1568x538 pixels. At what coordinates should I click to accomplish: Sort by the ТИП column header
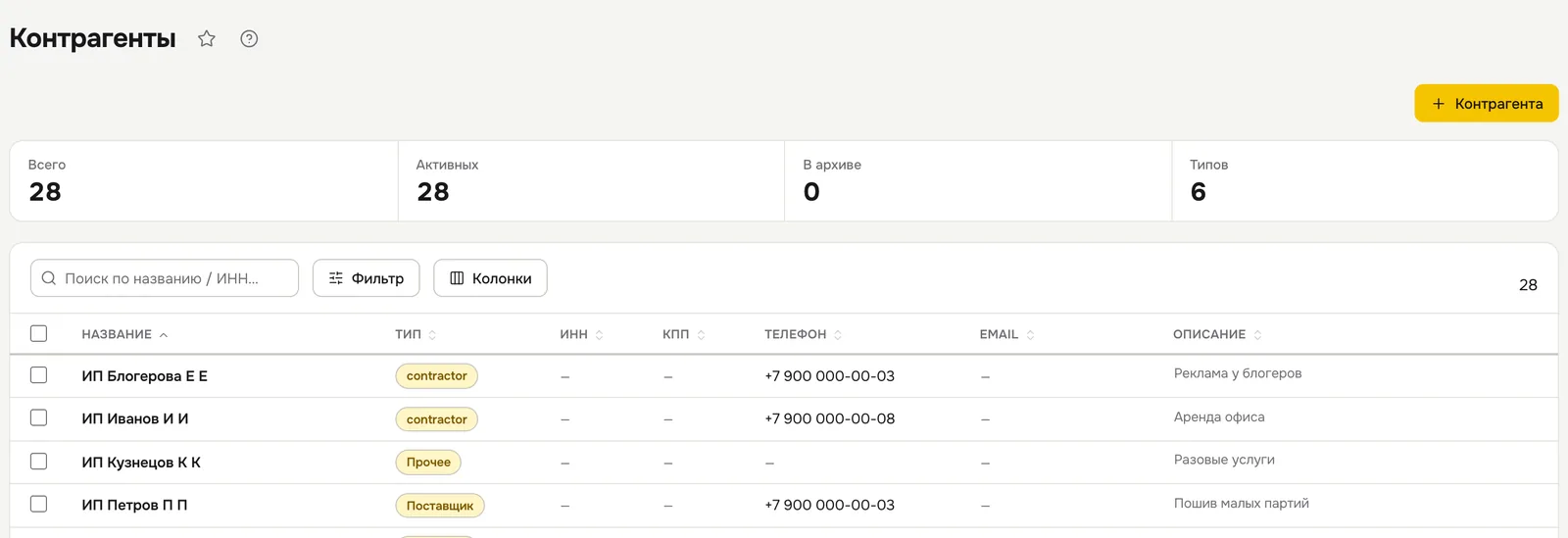tap(408, 334)
